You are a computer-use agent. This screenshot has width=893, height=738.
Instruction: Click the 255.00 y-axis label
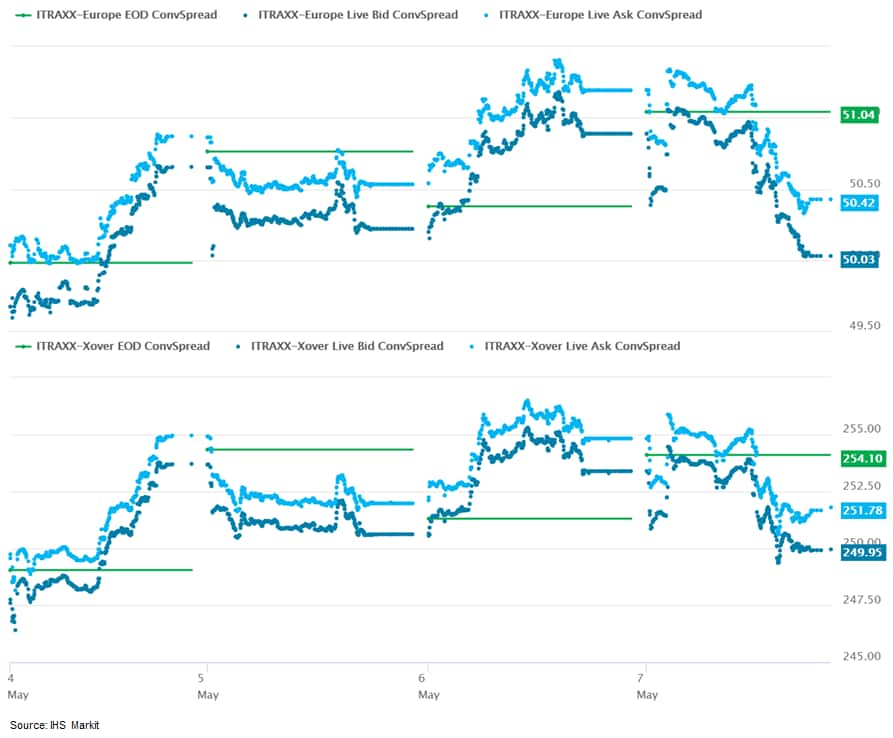[861, 428]
